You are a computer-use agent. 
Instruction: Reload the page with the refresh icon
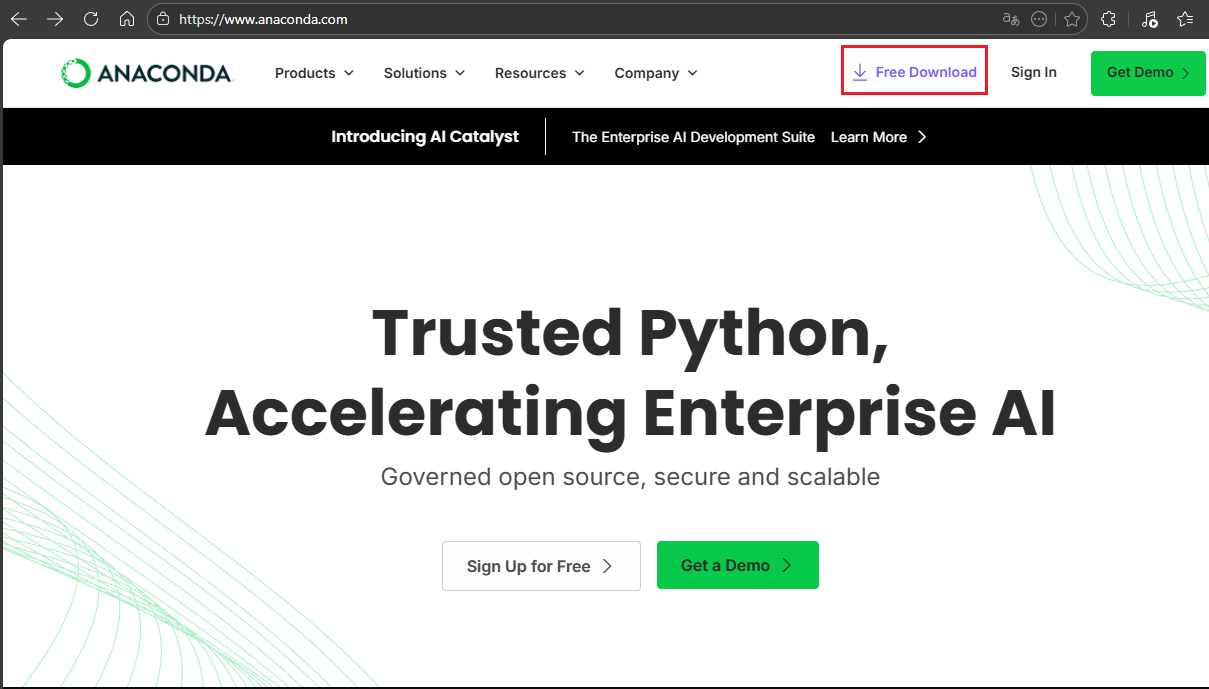click(91, 19)
